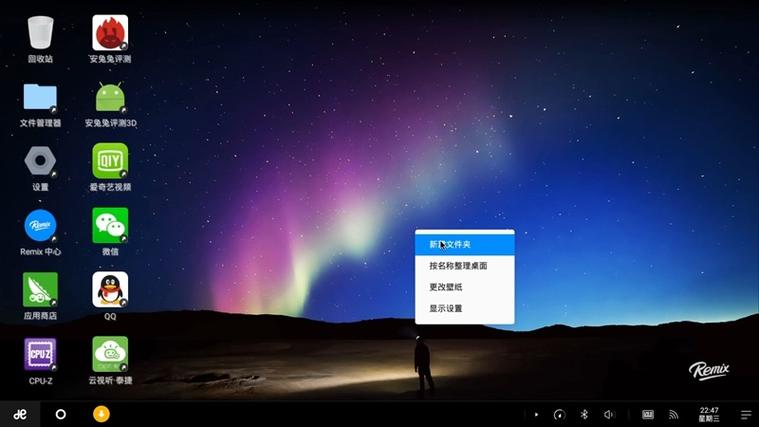Open the Remix 中心 blue icon

coord(40,225)
